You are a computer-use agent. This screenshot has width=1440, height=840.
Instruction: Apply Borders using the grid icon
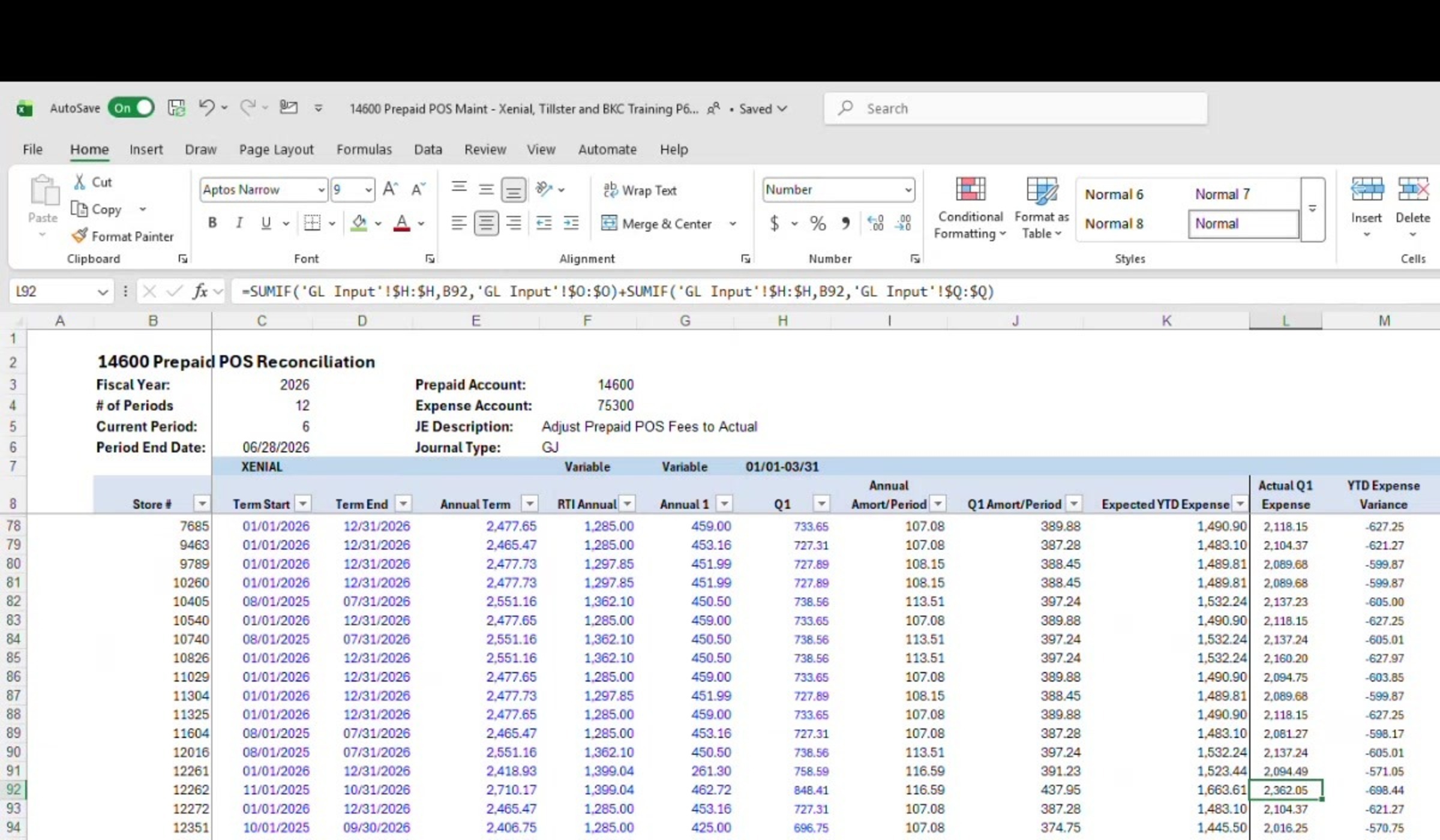pos(312,223)
